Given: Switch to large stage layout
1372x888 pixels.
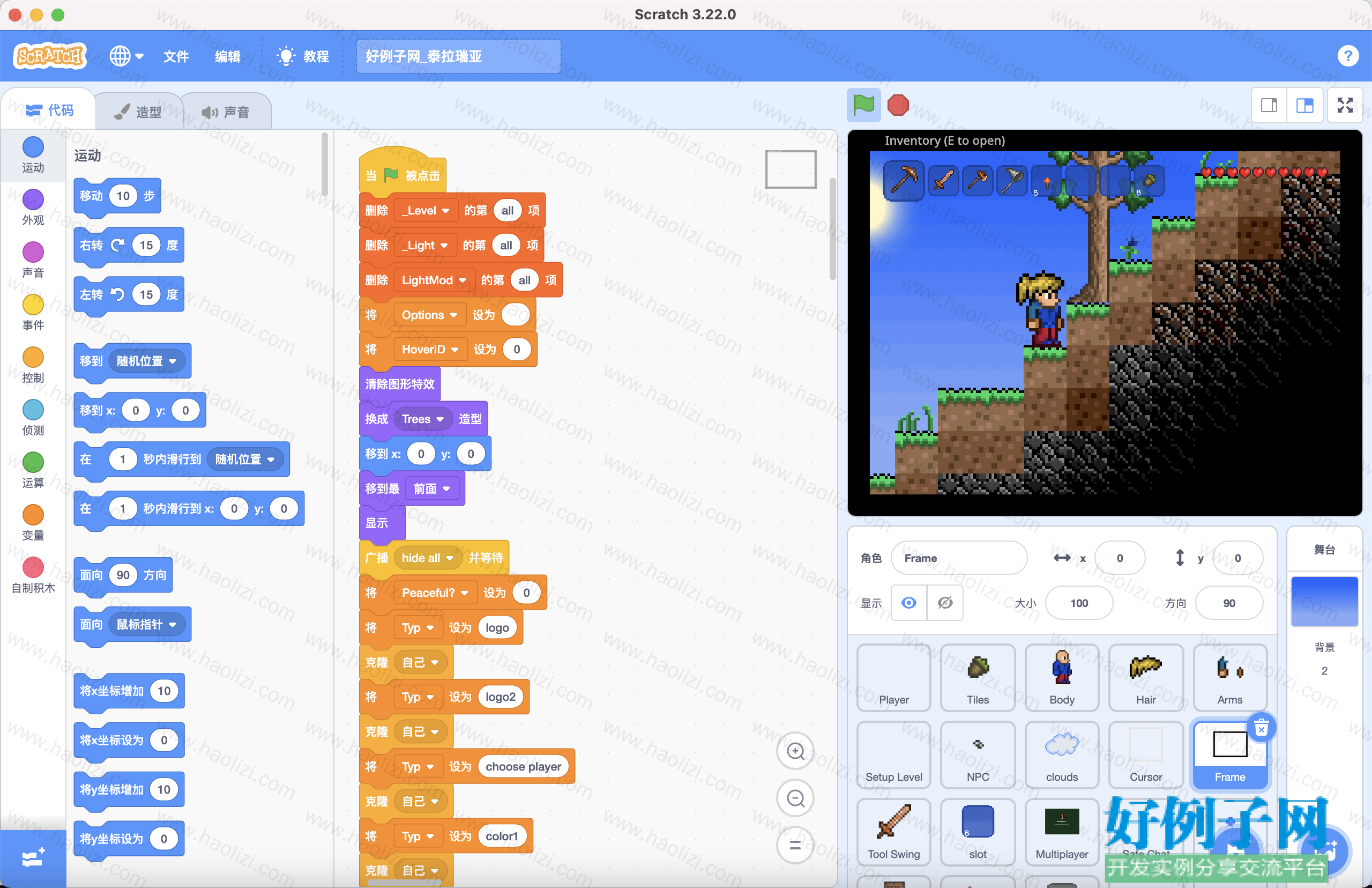Looking at the screenshot, I should (1304, 105).
